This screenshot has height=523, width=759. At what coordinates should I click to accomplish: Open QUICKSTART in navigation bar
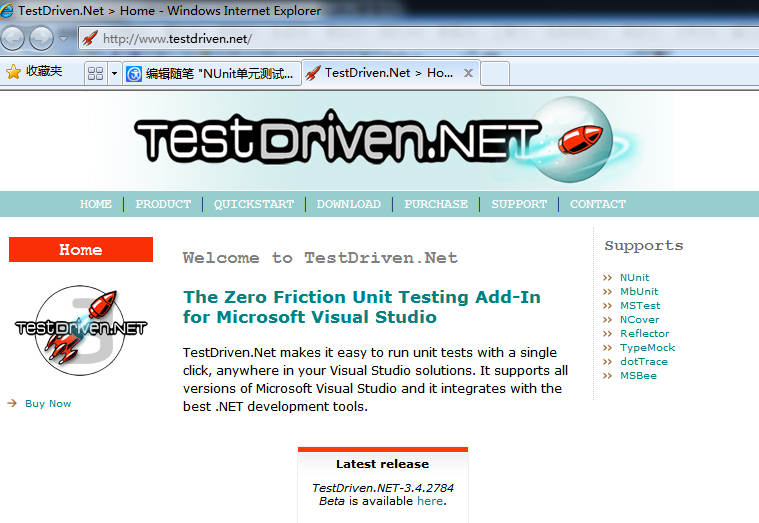coord(254,204)
